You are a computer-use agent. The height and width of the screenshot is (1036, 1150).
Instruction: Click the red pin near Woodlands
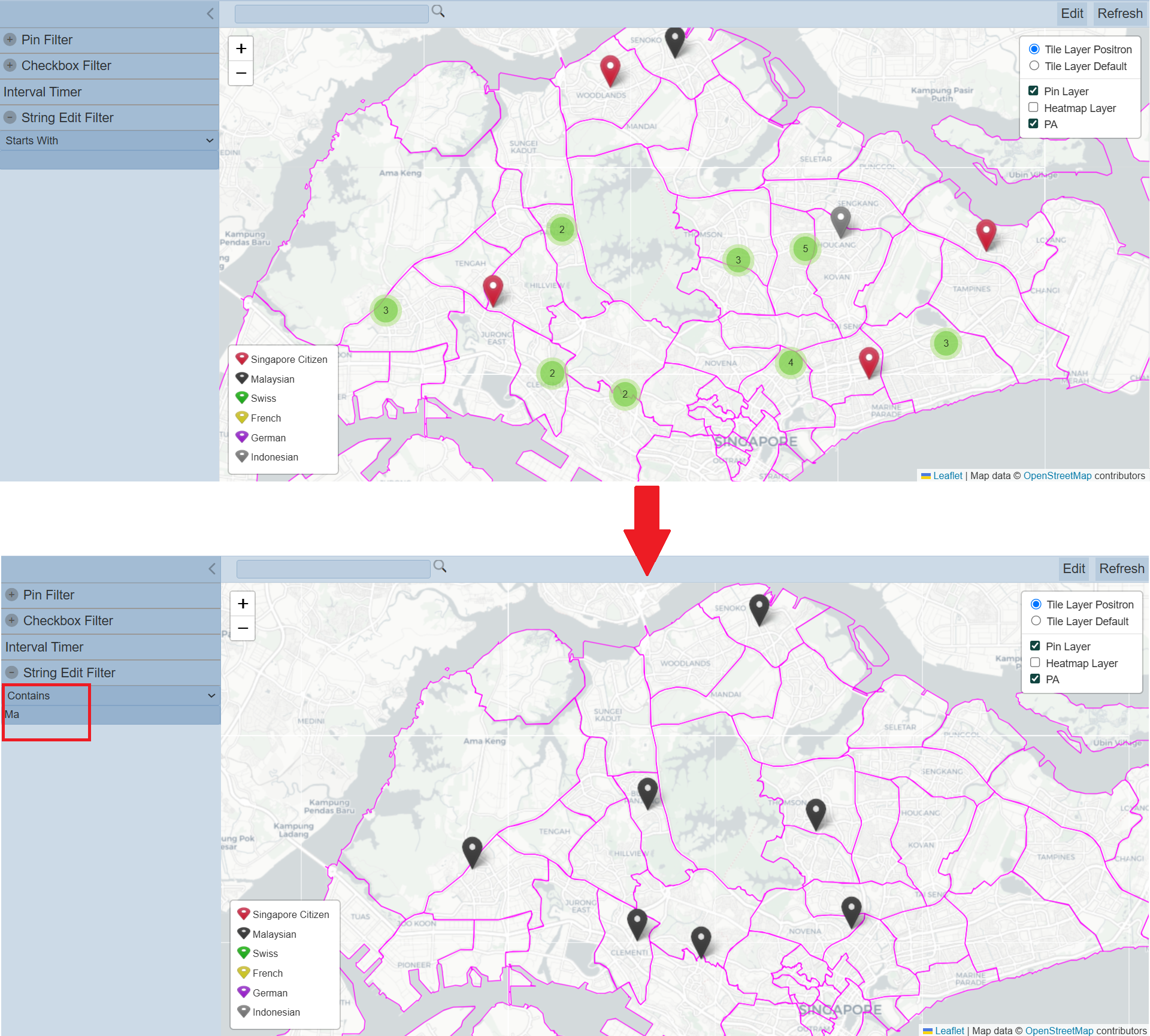[610, 69]
